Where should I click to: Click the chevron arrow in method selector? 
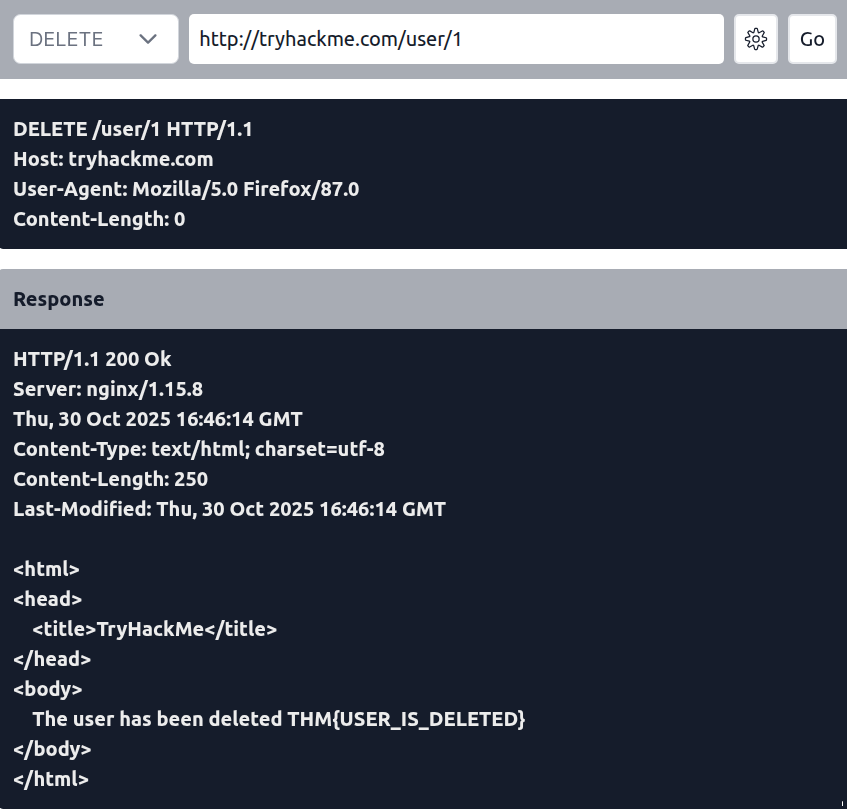point(149,39)
